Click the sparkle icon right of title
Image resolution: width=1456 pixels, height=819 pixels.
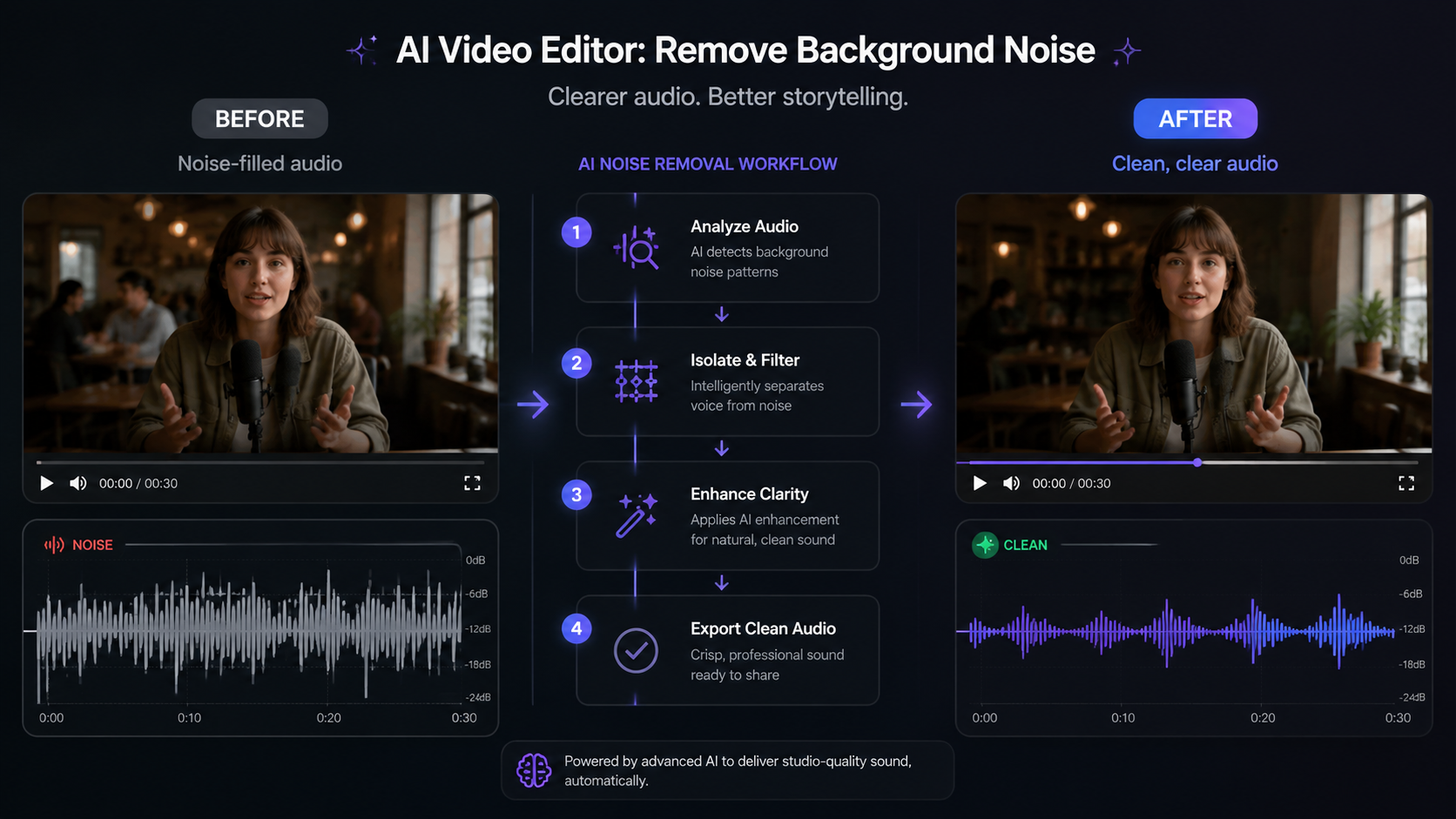[x=1127, y=51]
